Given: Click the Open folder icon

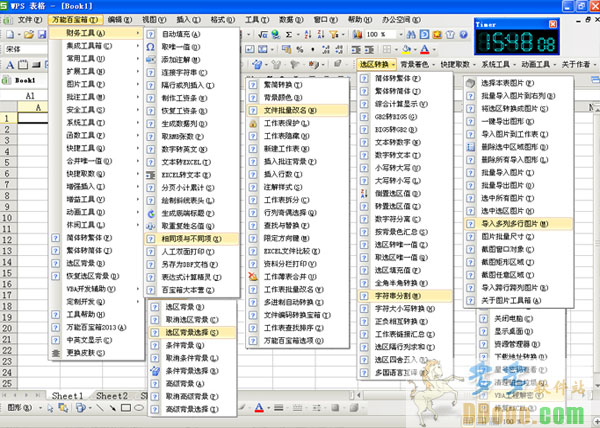Looking at the screenshot, I should (x=29, y=34).
